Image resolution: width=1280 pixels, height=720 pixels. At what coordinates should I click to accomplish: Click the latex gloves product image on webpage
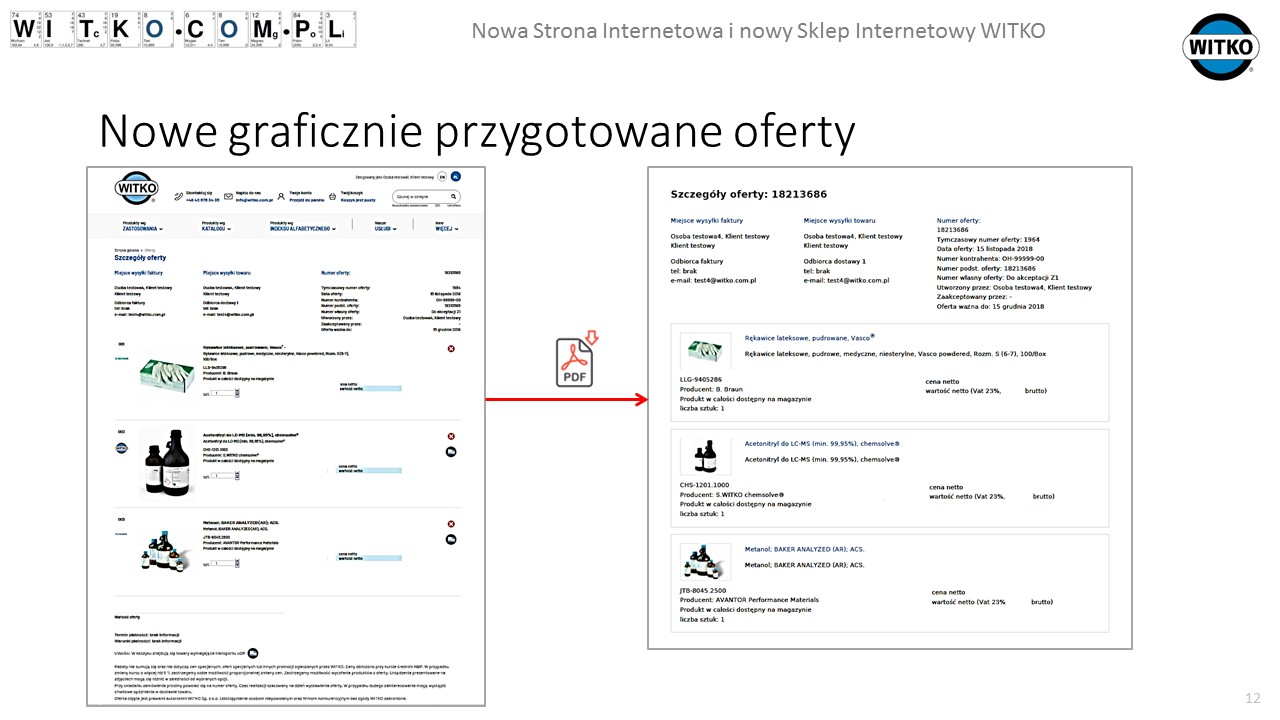[x=167, y=376]
